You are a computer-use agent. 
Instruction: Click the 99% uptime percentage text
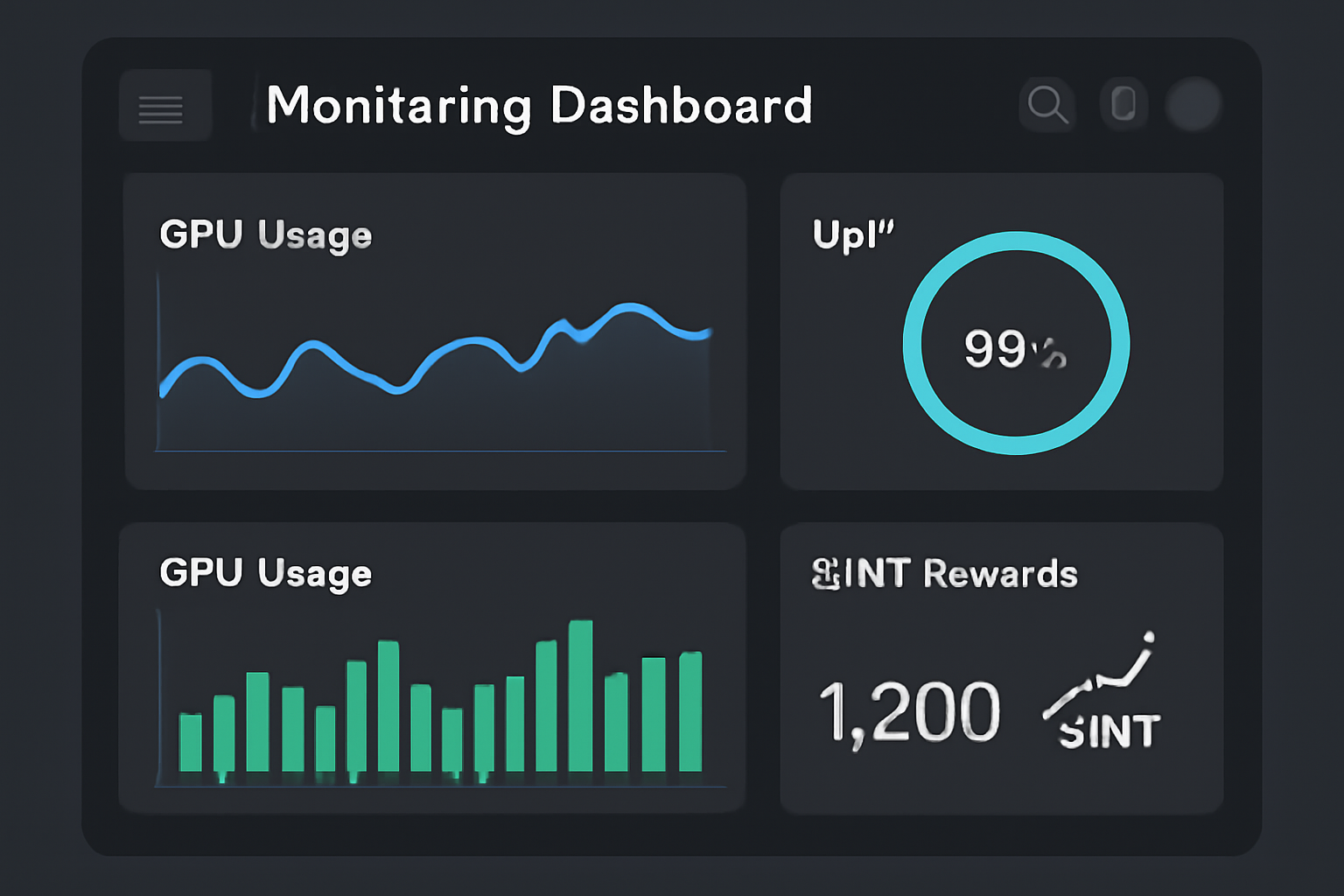(x=1013, y=347)
